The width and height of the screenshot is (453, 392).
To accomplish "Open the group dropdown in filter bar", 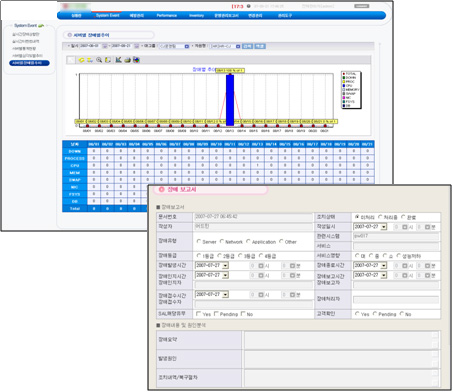I will [187, 46].
